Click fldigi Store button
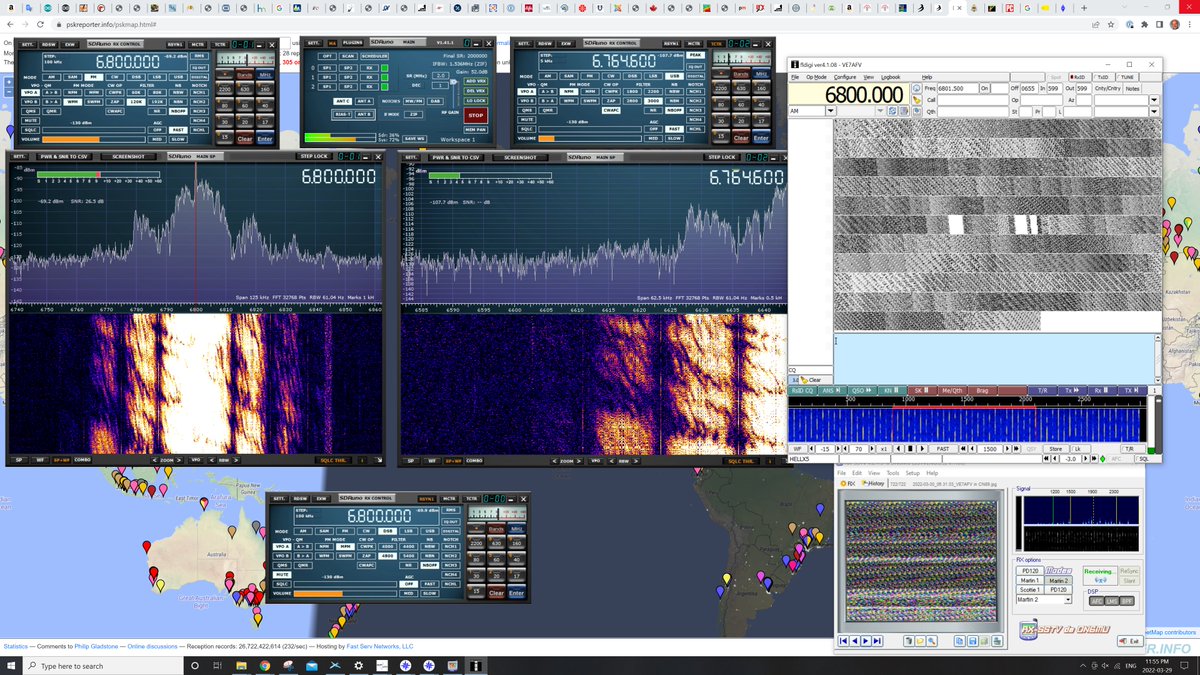The height and width of the screenshot is (675, 1200). pos(1056,448)
